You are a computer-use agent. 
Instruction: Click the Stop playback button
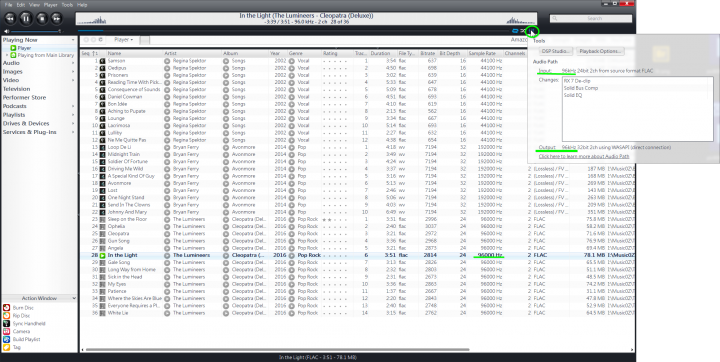(x=41, y=18)
